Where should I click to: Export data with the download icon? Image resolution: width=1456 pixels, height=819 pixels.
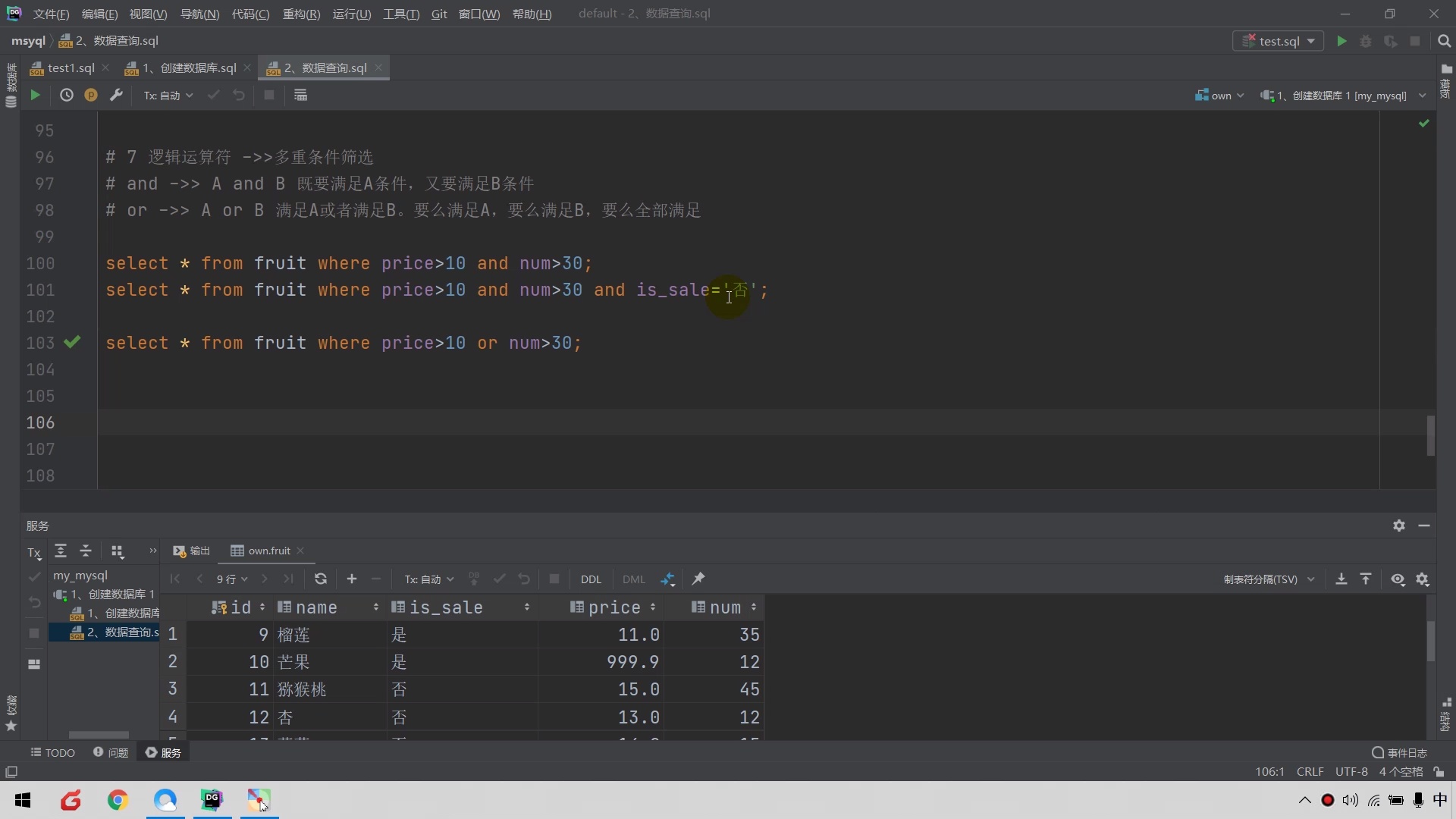pyautogui.click(x=1341, y=579)
